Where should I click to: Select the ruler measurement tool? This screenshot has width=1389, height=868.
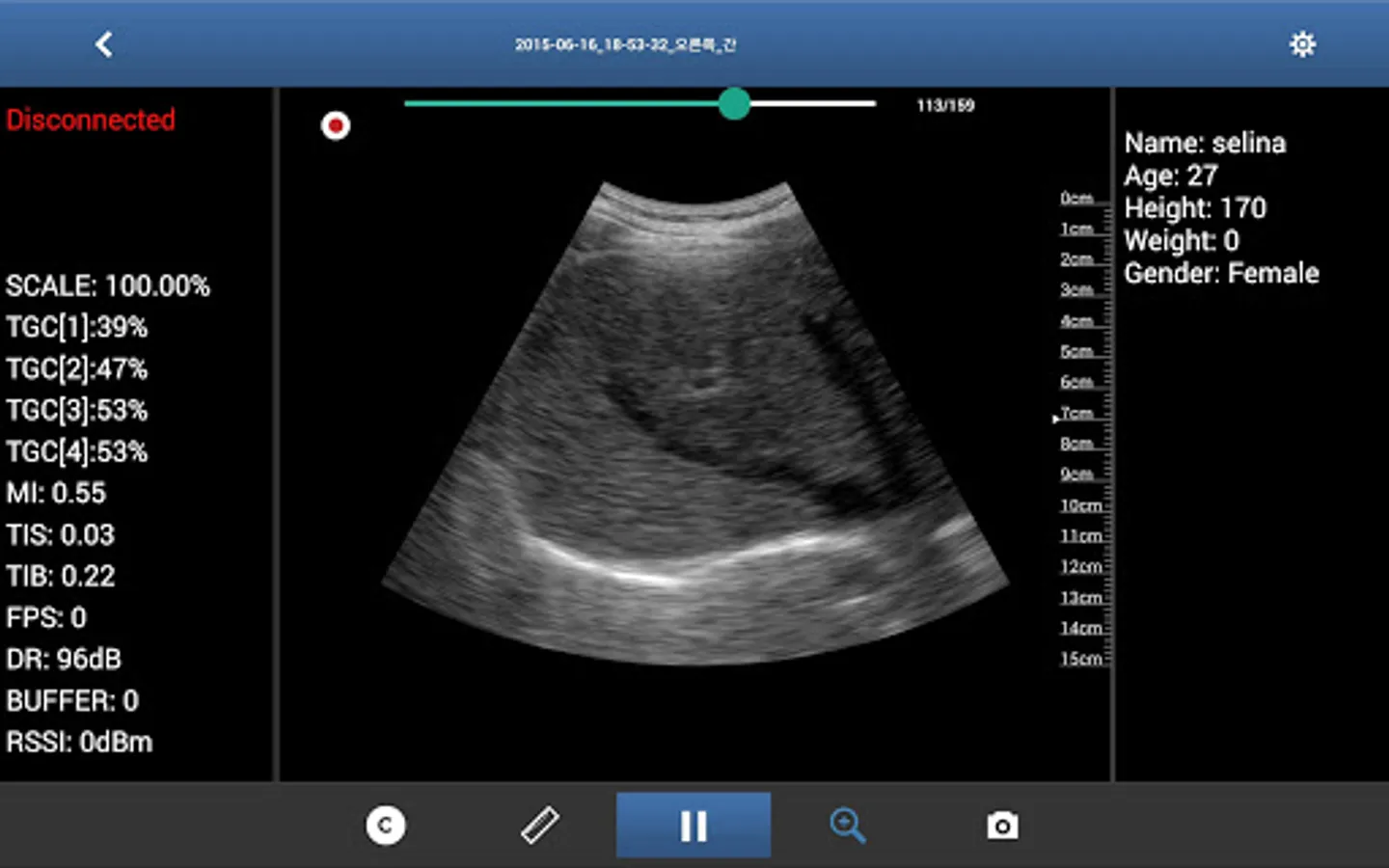tap(540, 826)
